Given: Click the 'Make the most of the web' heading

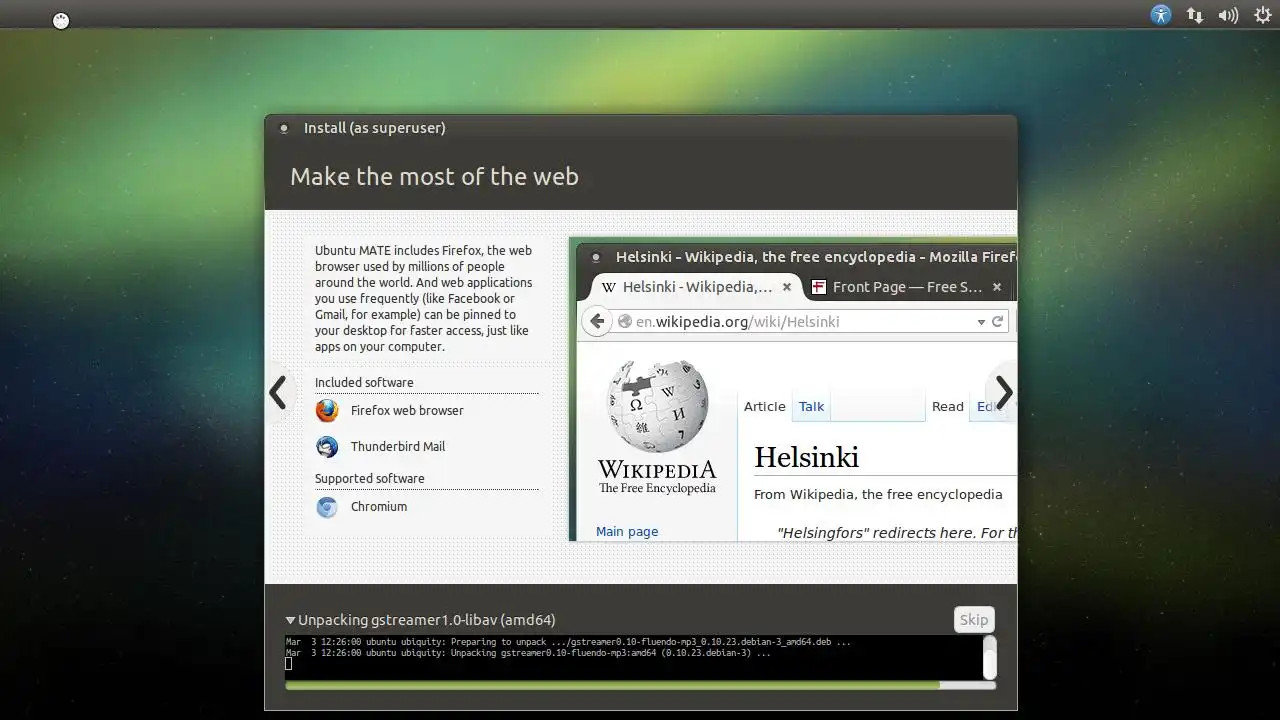Looking at the screenshot, I should pos(434,177).
